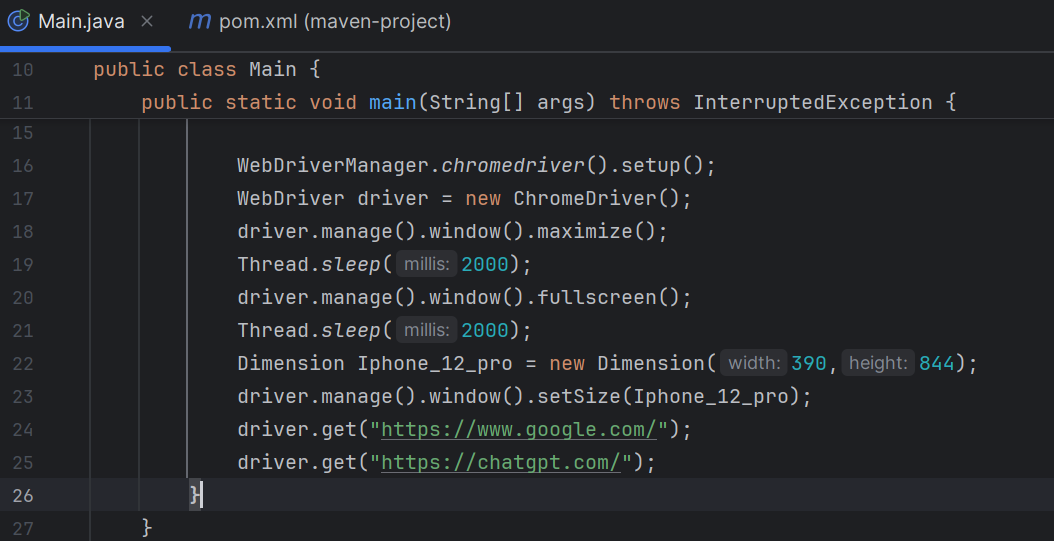Image resolution: width=1054 pixels, height=541 pixels.
Task: Click the width: parameter hint
Action: (753, 364)
